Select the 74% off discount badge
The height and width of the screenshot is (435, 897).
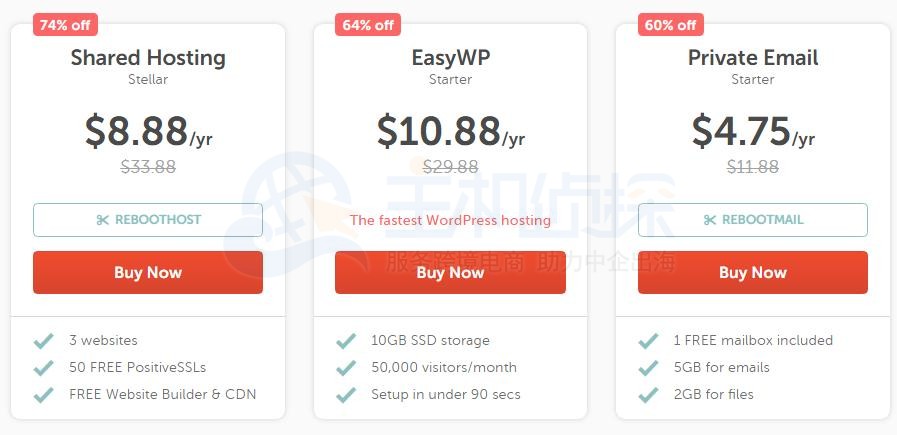tap(64, 25)
